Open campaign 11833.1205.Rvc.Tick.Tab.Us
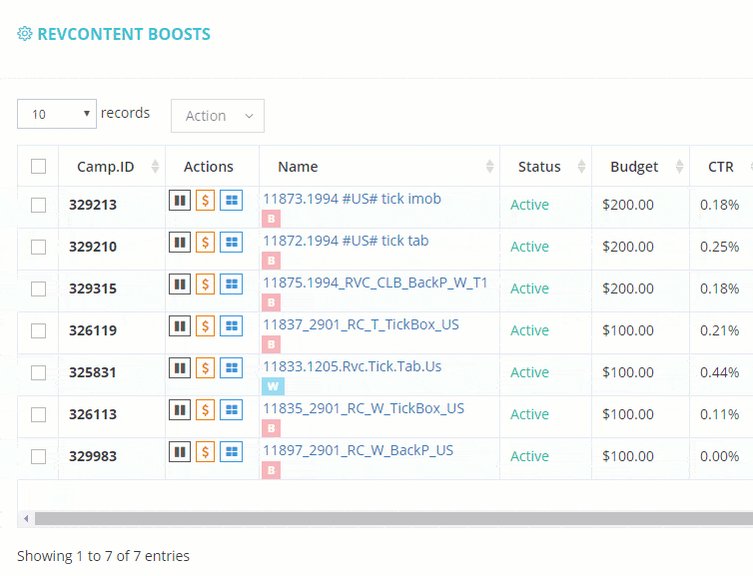 click(352, 366)
